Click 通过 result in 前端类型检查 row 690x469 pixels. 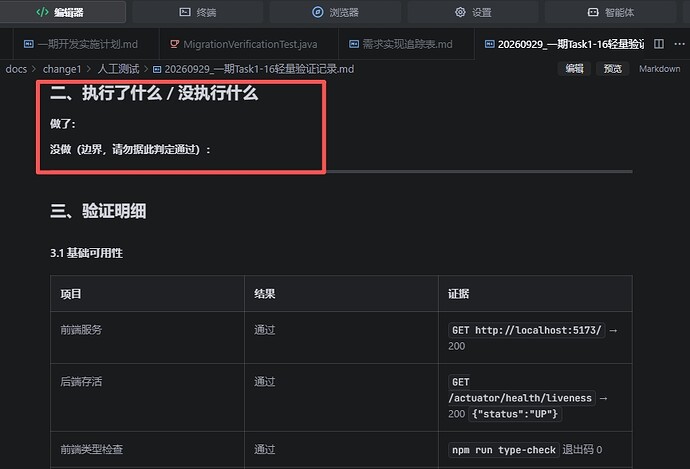pos(264,450)
